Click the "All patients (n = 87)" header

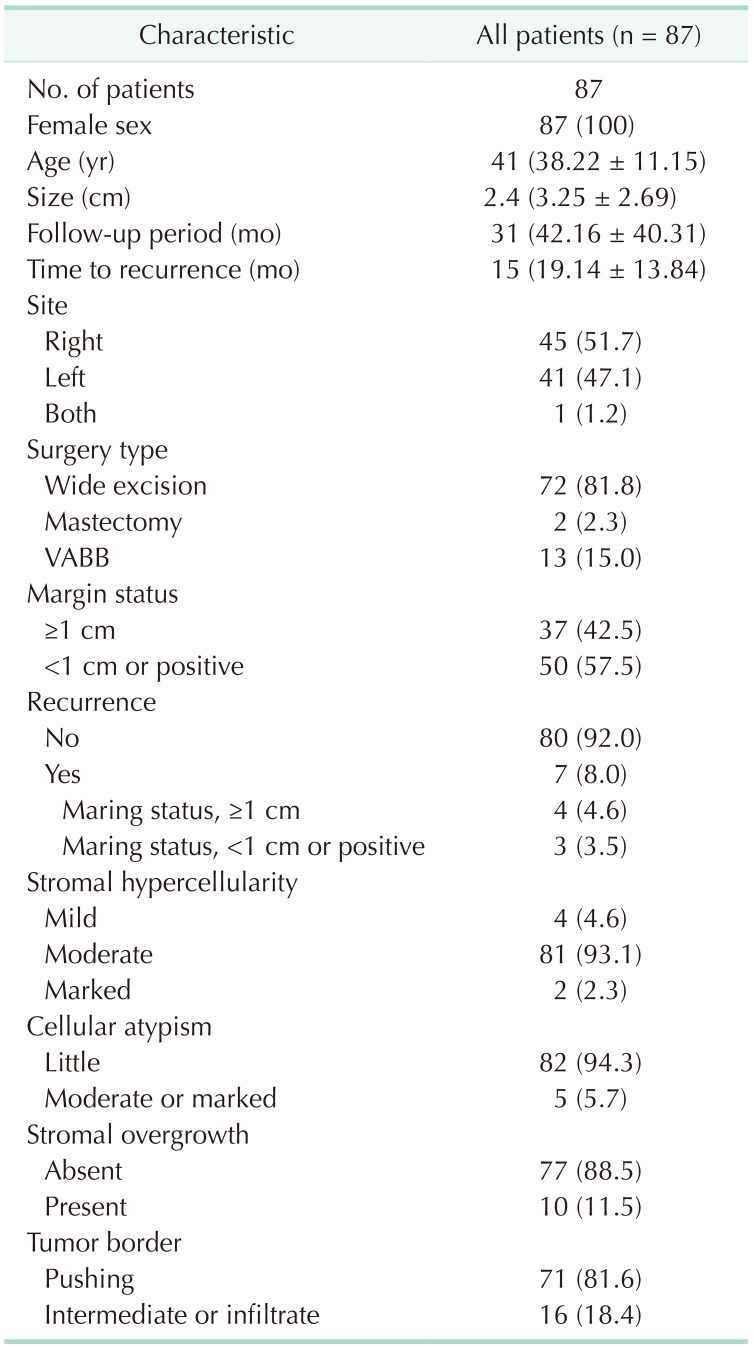[588, 36]
